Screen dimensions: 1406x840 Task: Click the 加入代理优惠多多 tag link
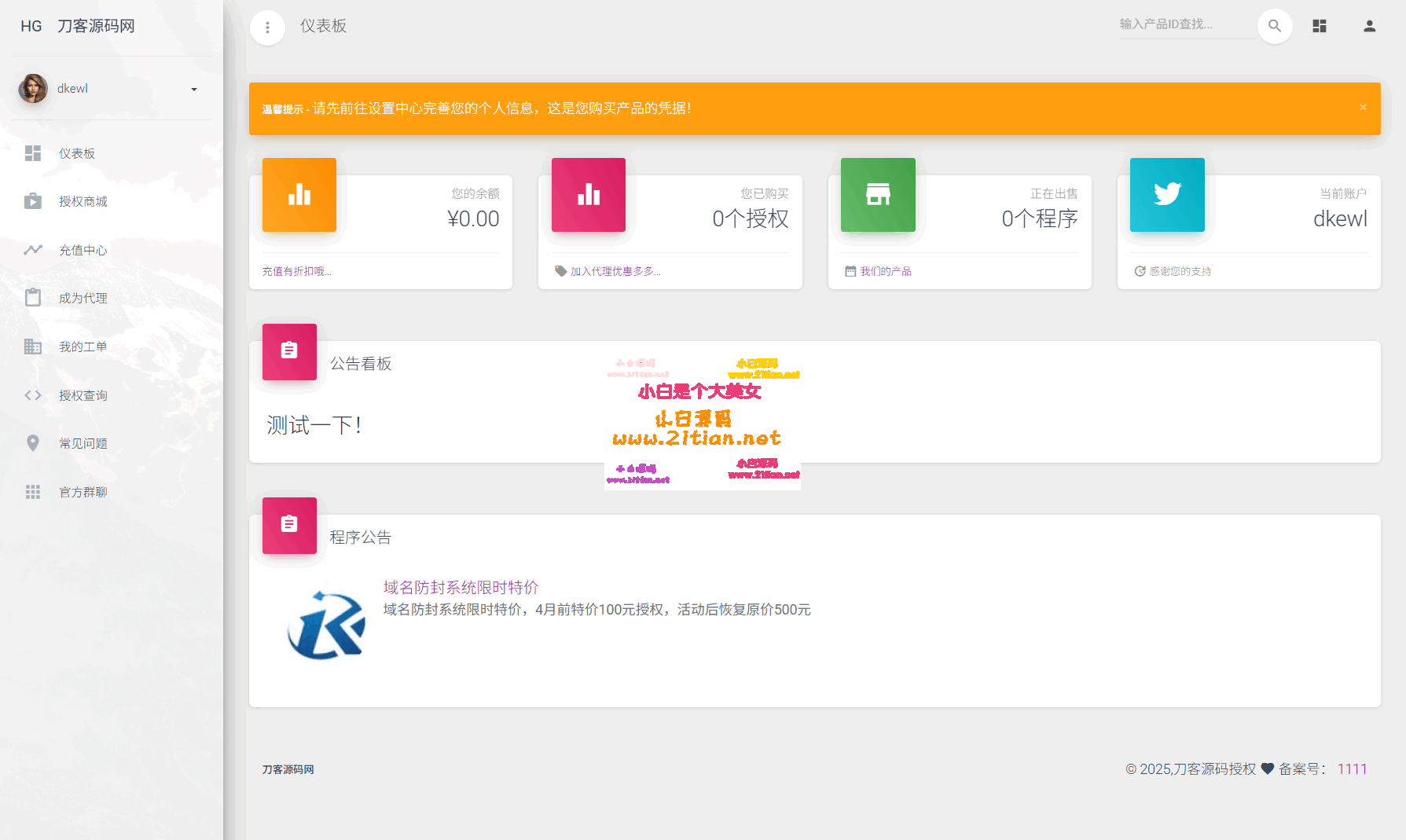click(x=614, y=270)
